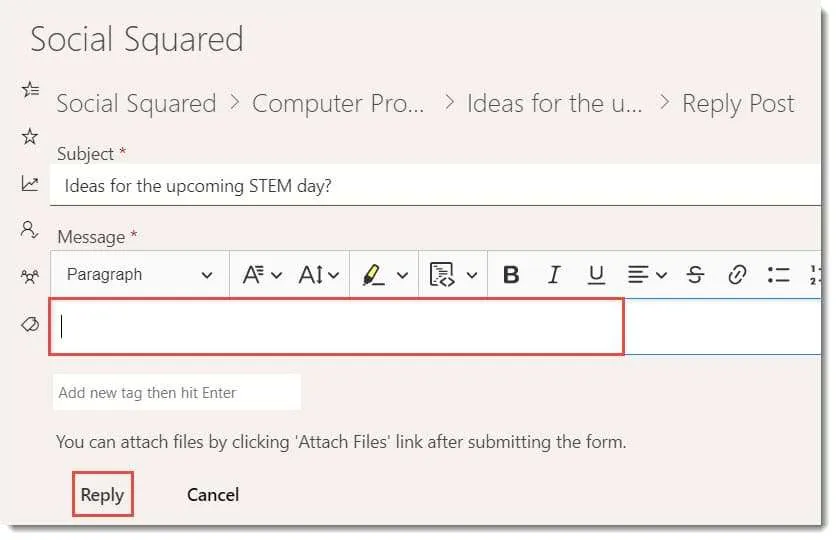Open the people group sidebar icon
836x540 pixels.
[x=30, y=276]
